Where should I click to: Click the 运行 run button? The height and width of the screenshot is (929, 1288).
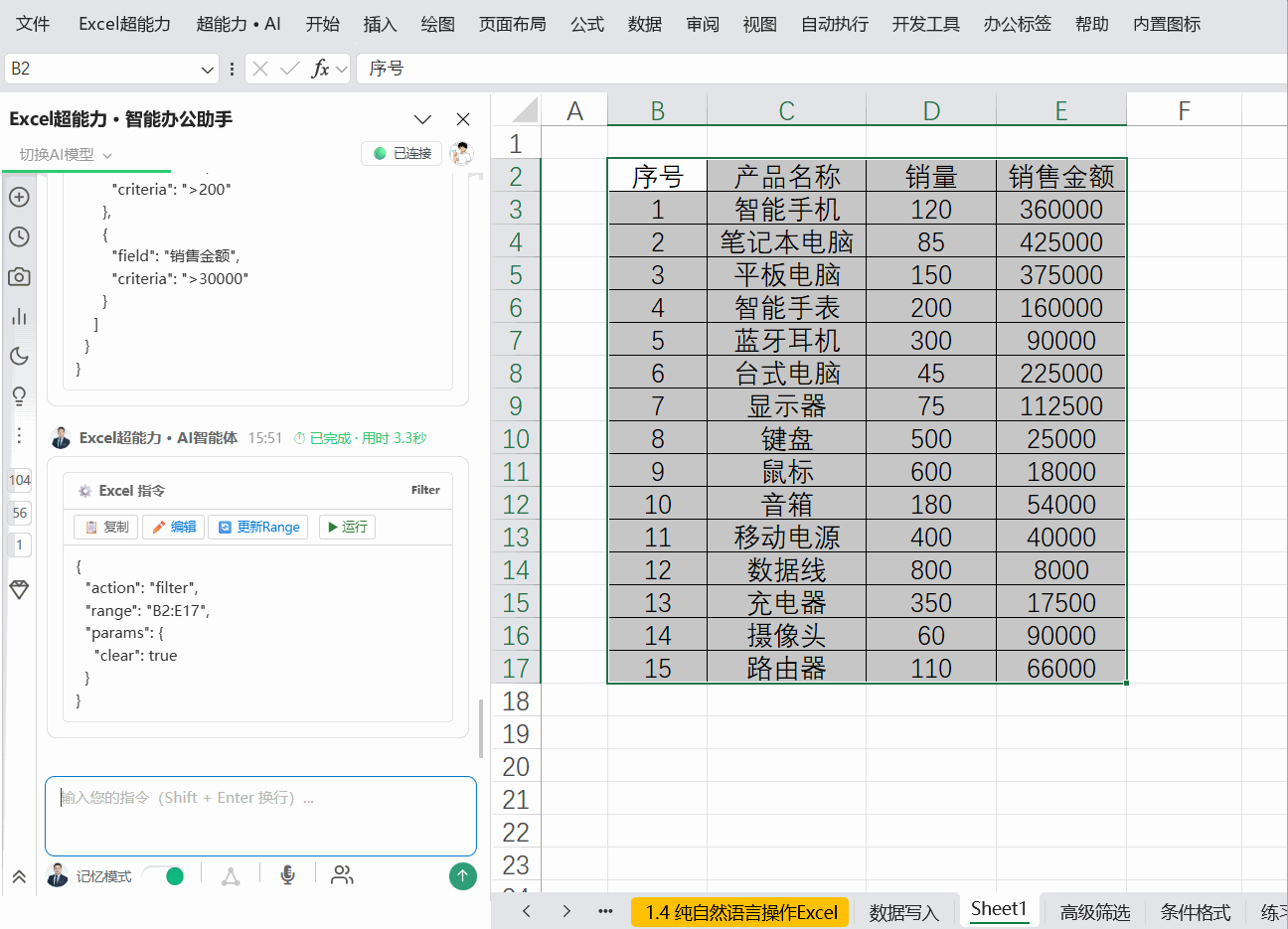(x=347, y=527)
